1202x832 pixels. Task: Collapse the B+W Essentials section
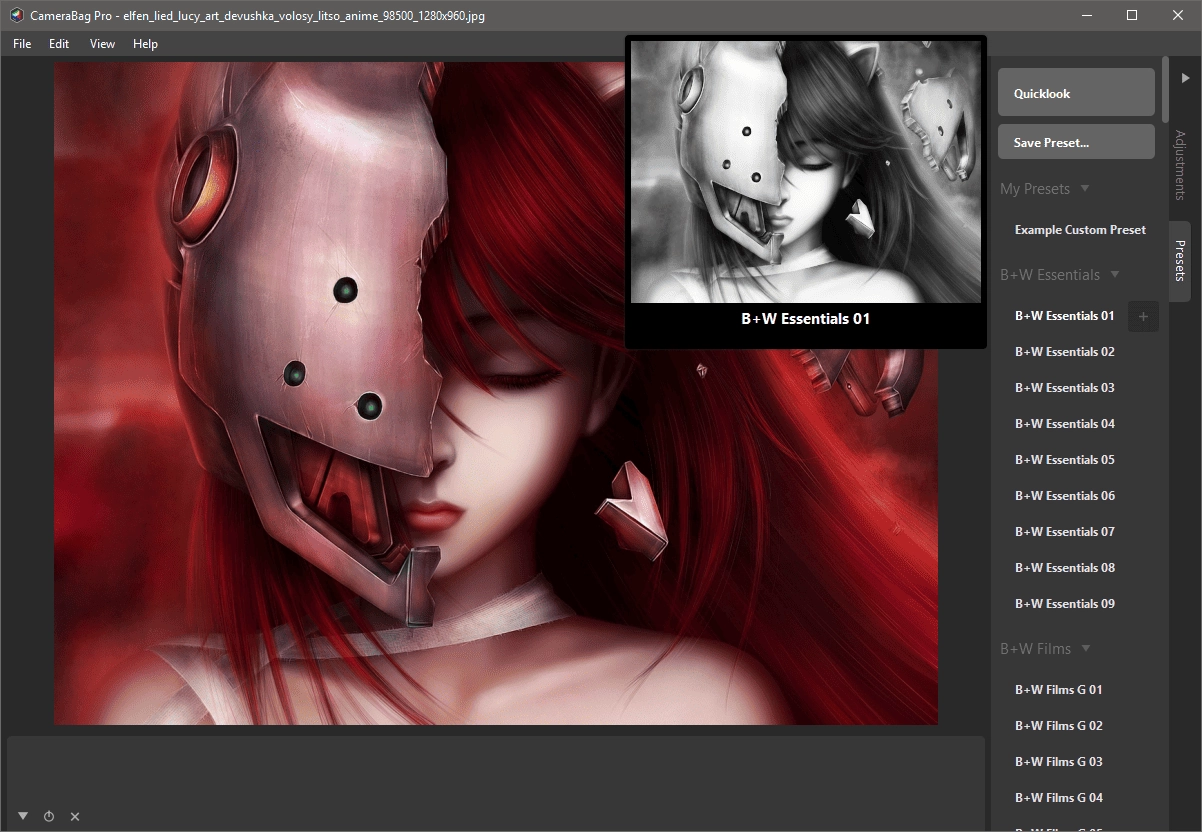tap(1115, 275)
